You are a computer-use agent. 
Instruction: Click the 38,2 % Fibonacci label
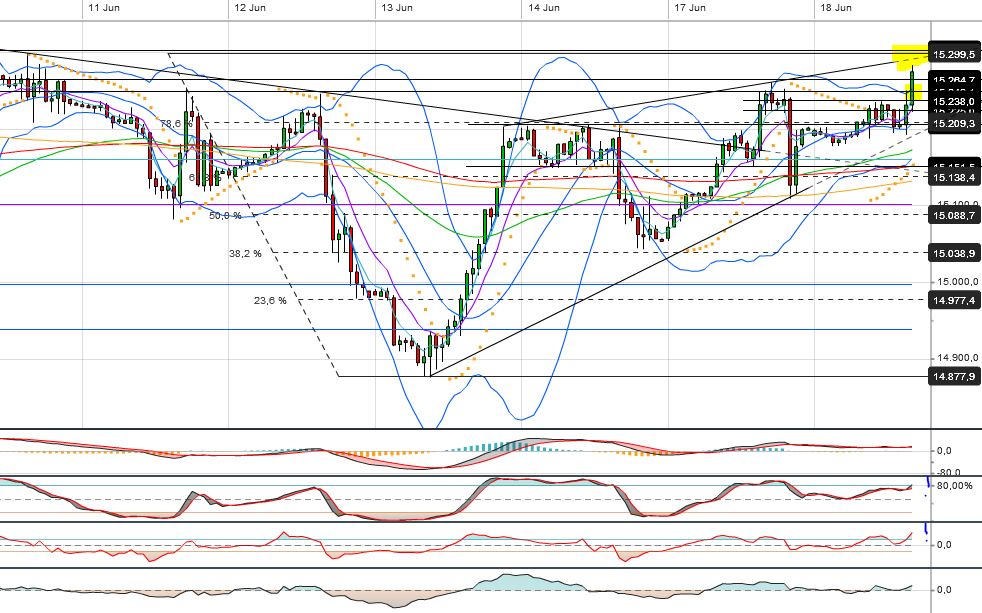tap(246, 254)
